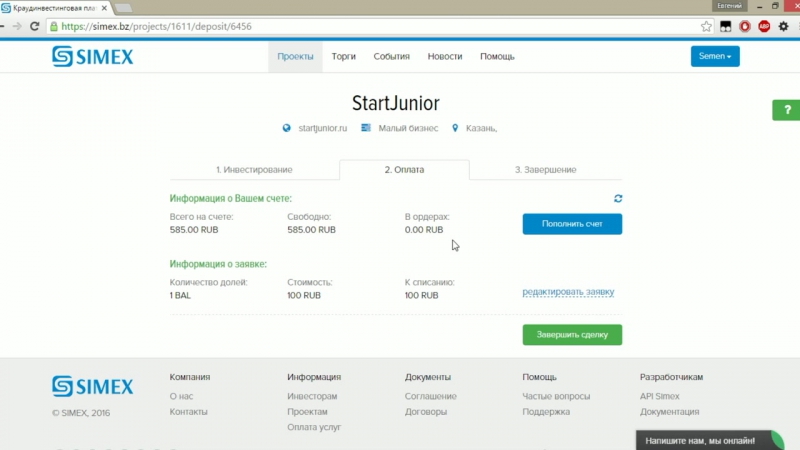The width and height of the screenshot is (800, 450).
Task: Click the редактировать заявку link
Action: 568,292
